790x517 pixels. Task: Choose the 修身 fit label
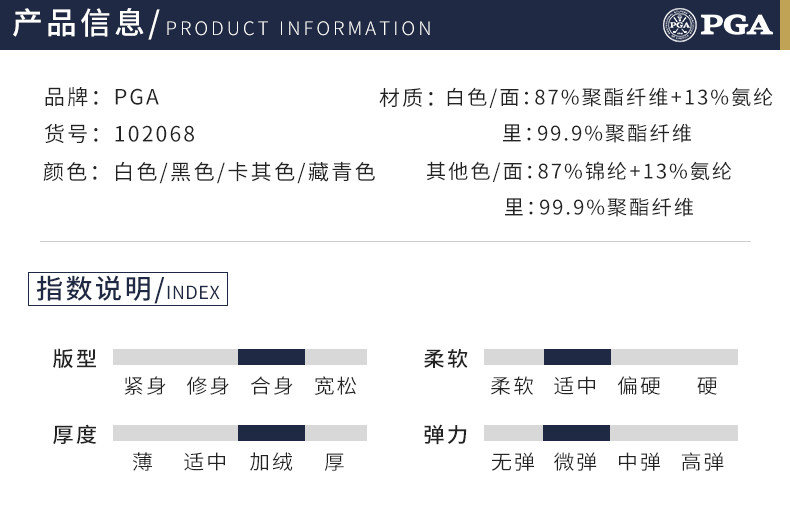208,386
